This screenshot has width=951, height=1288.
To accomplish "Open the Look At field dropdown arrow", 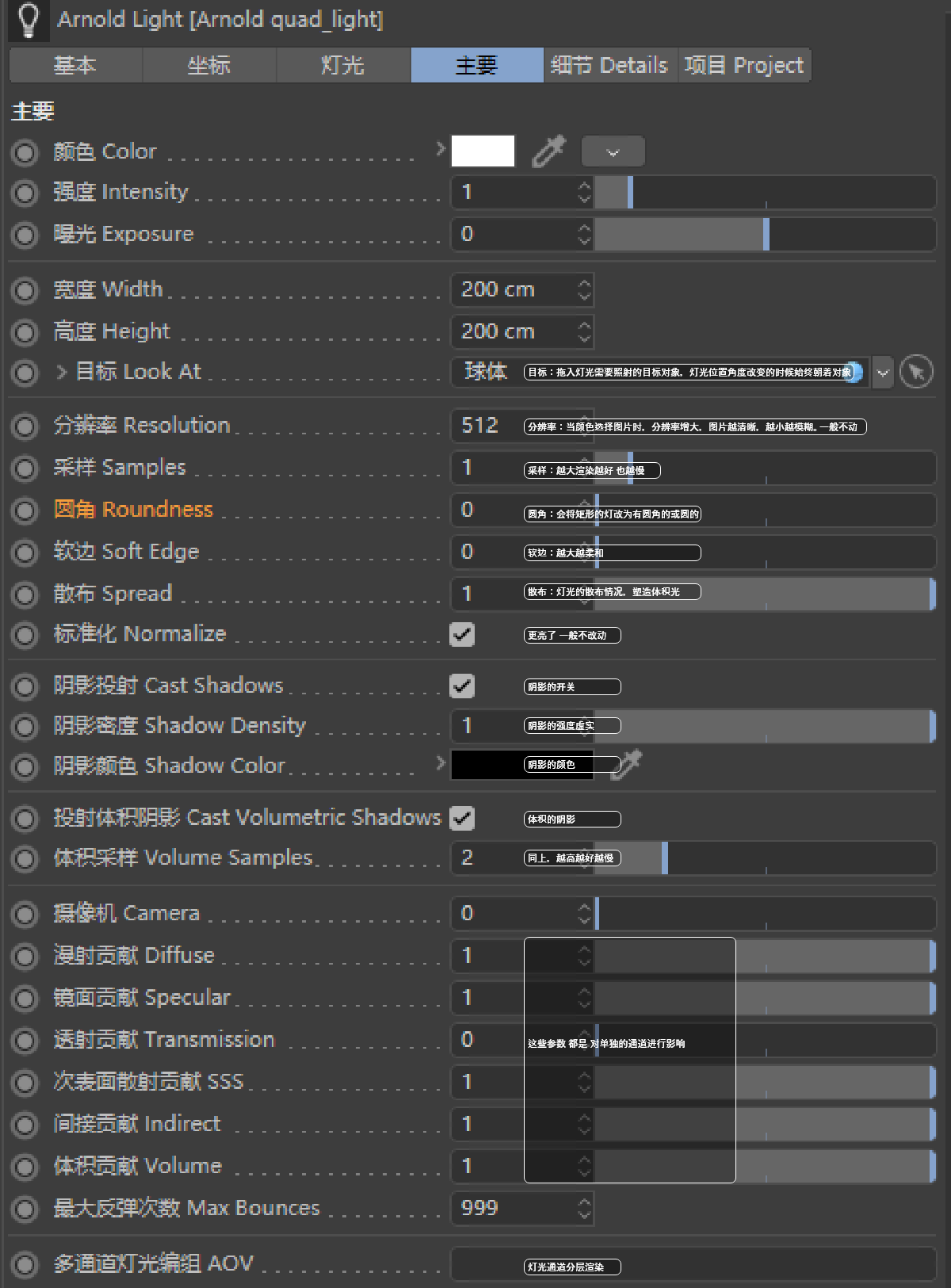I will coord(883,373).
